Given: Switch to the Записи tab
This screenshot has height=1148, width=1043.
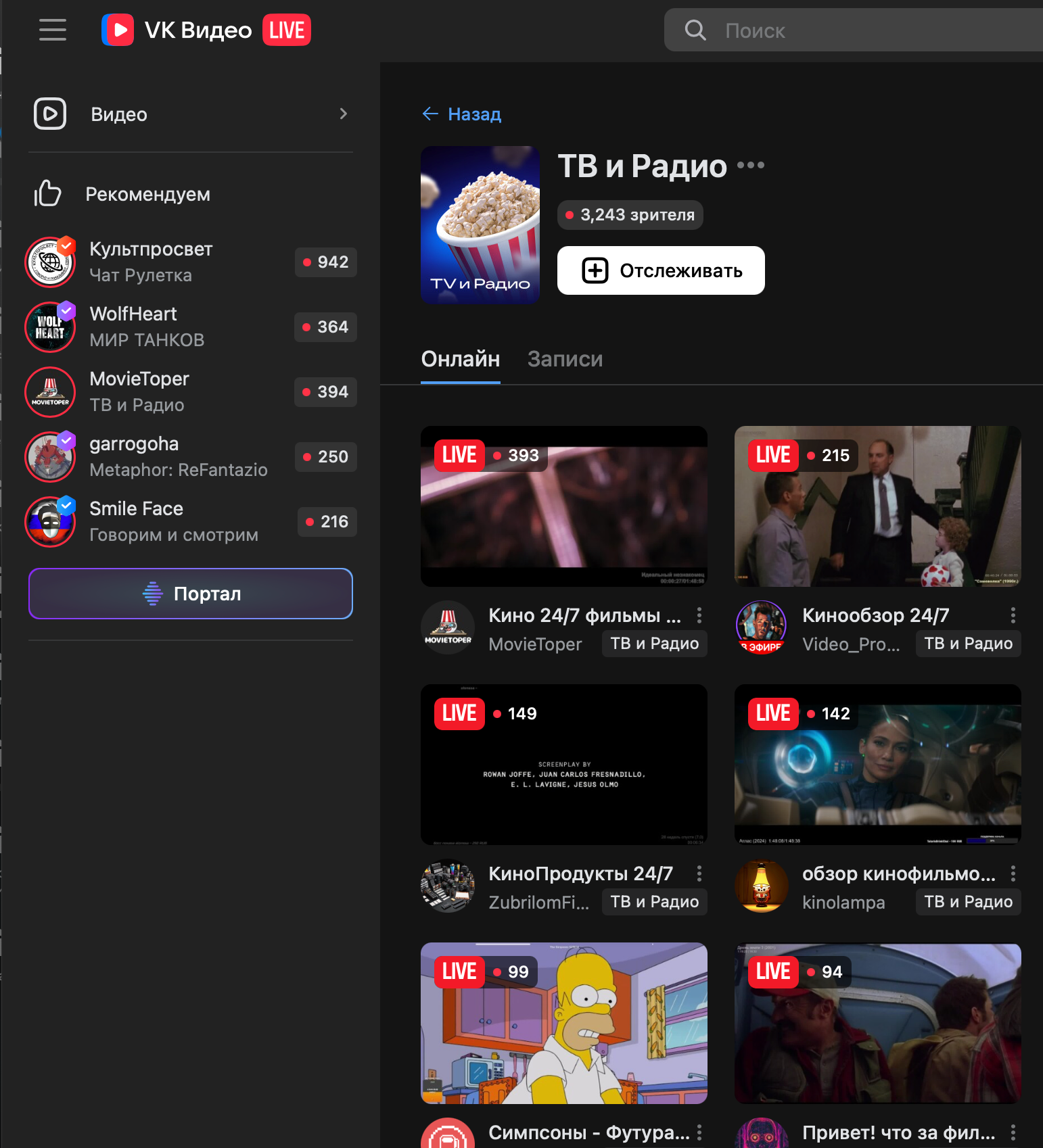Looking at the screenshot, I should coord(565,359).
